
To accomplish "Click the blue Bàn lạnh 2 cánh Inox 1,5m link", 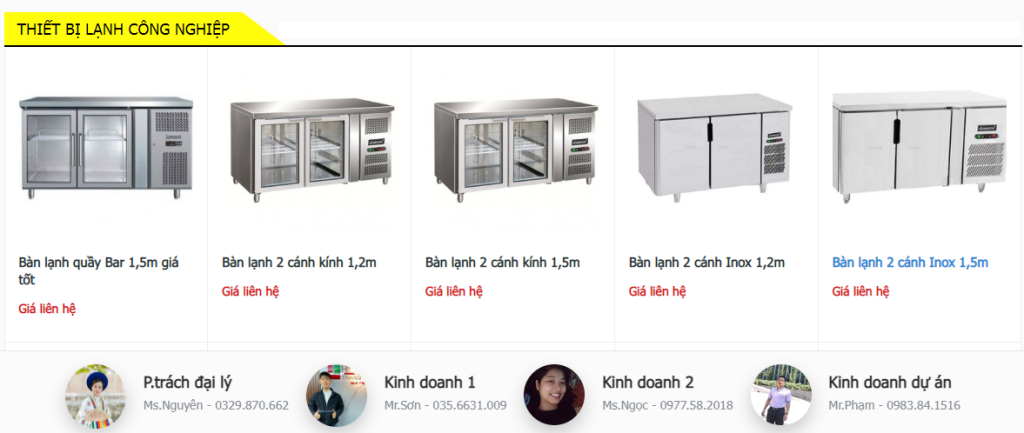I will coord(910,263).
